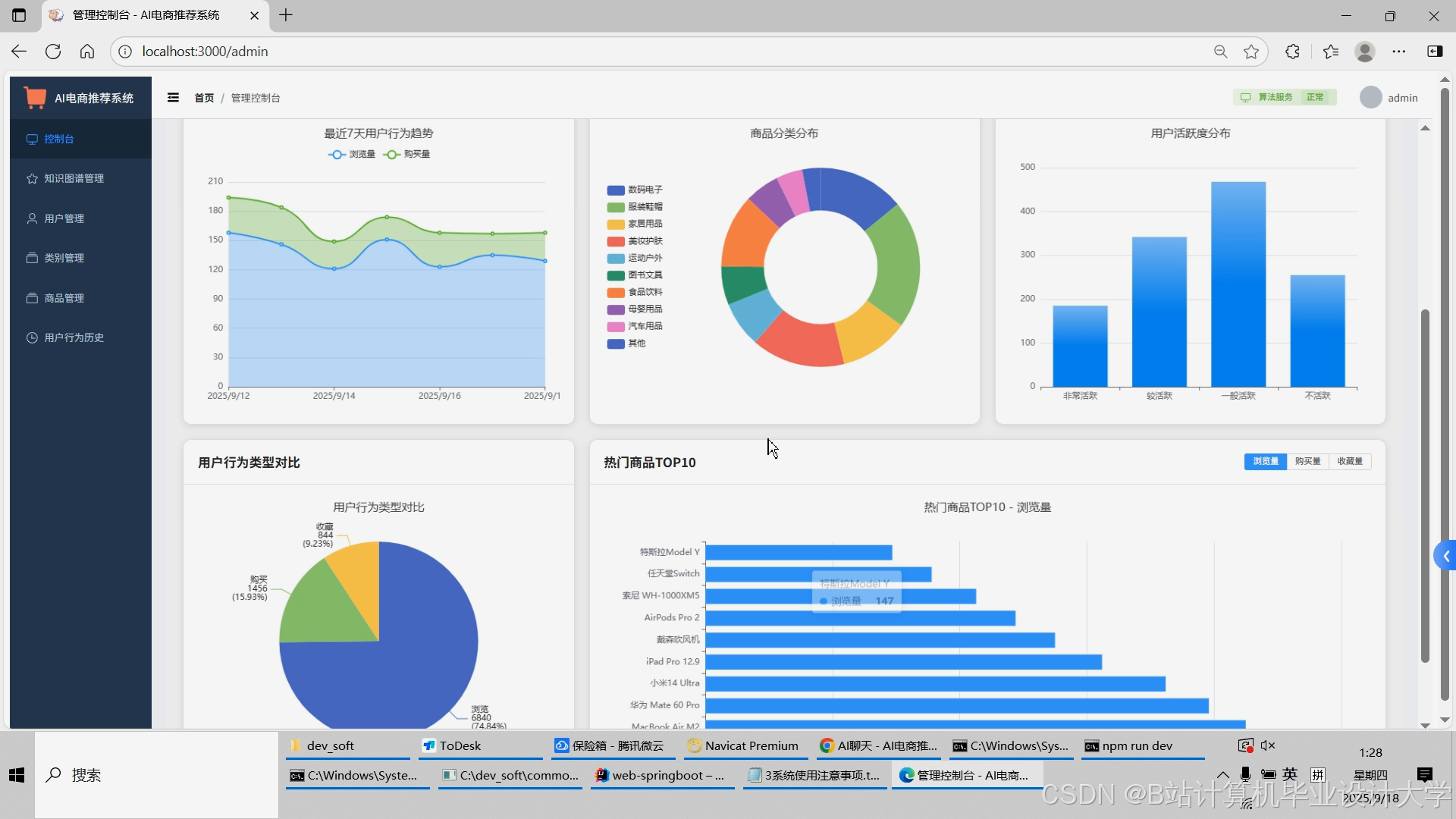Select the 购买量 radio button in TOP10
The image size is (1456, 819).
pyautogui.click(x=1307, y=461)
